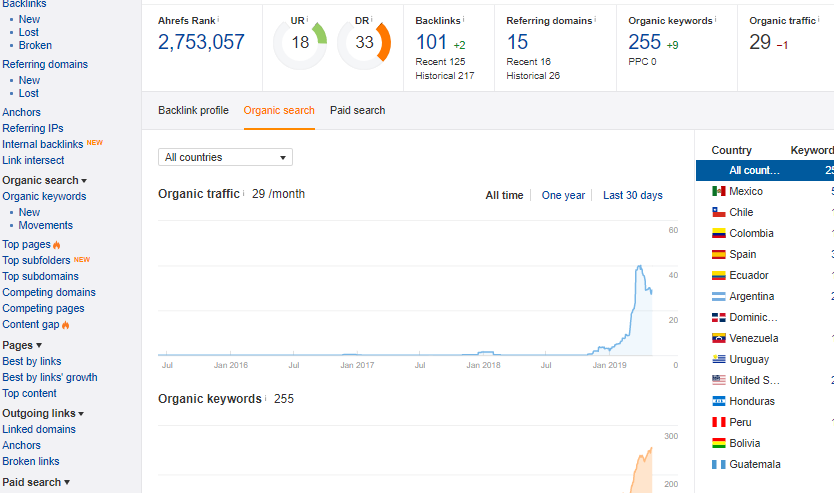Image resolution: width=834 pixels, height=493 pixels.
Task: Show One year traffic range
Action: [x=563, y=195]
